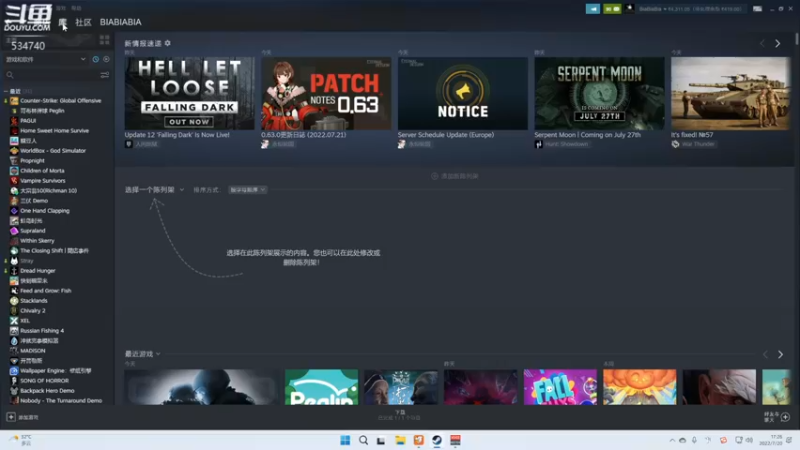Open Hell Let Loose Falling Dark news
The image size is (800, 450).
(189, 93)
